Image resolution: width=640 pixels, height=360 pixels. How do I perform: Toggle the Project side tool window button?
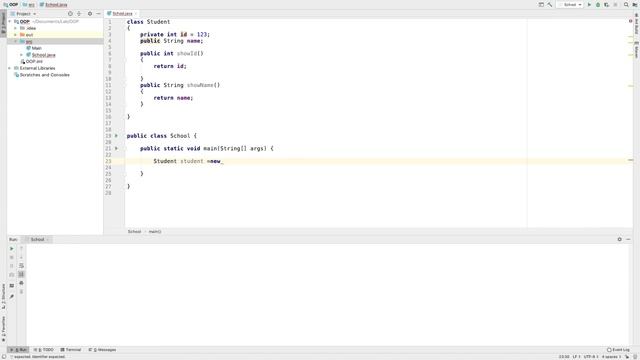(x=3, y=23)
